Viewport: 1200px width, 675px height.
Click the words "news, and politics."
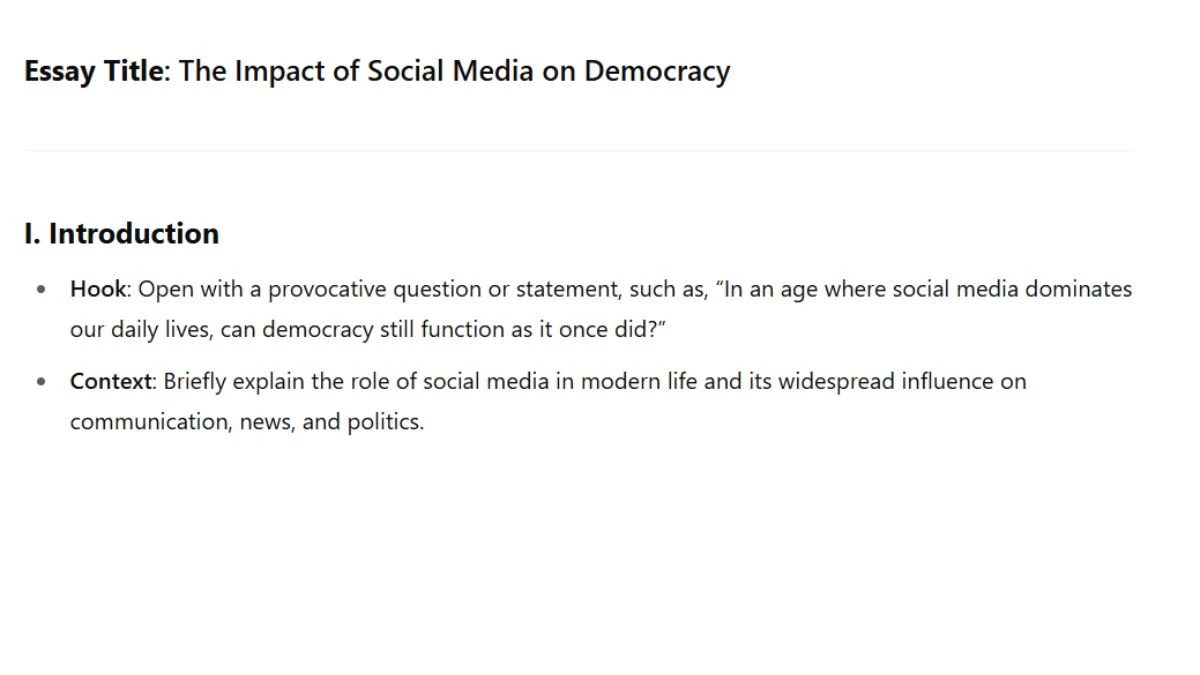pyautogui.click(x=332, y=422)
